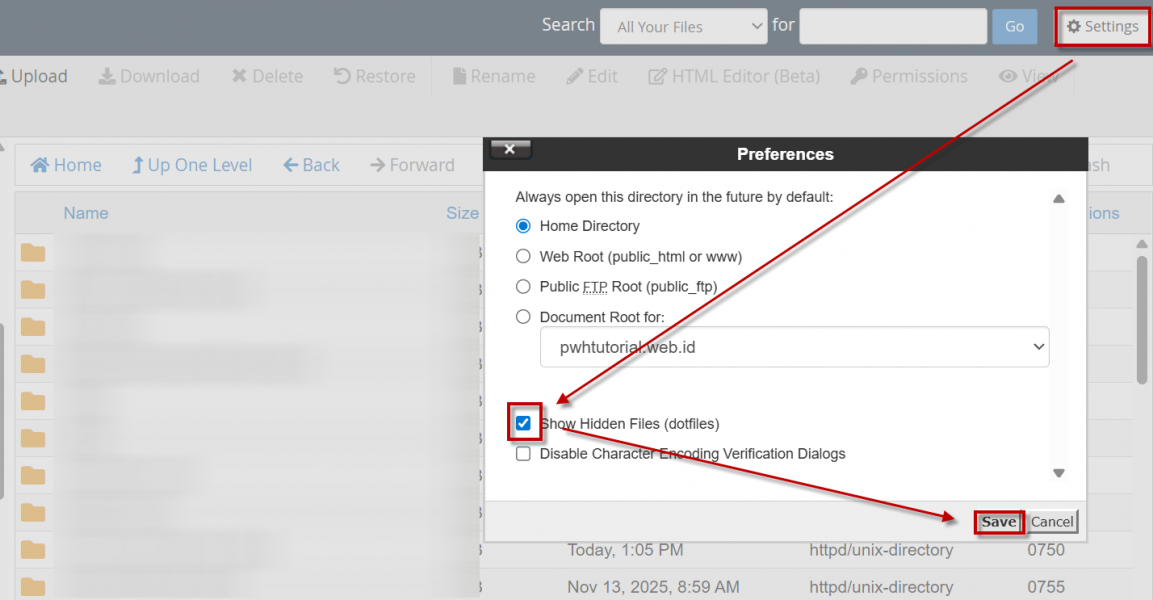This screenshot has height=600, width=1153.
Task: Cancel the Preferences dialog
Action: click(x=1052, y=521)
